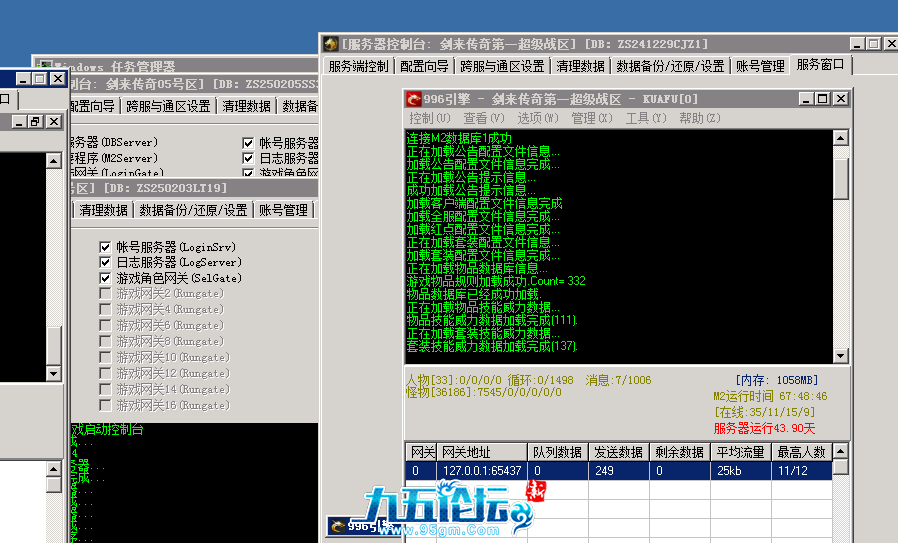The width and height of the screenshot is (898, 543).
Task: Toggle 帐号服务器 (LoginSrv) checkbox
Action: pyautogui.click(x=105, y=247)
